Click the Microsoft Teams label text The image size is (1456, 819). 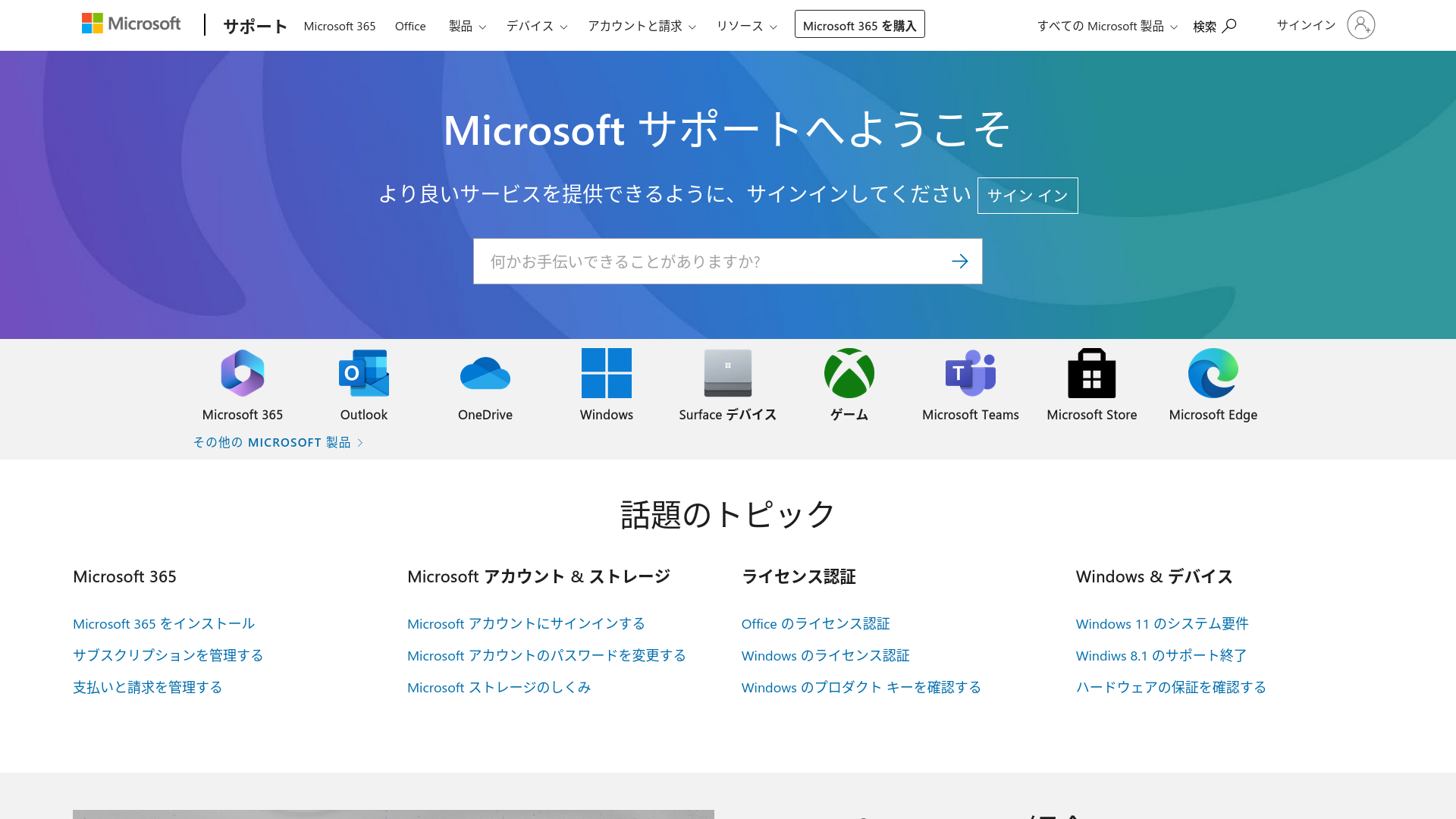pos(971,415)
